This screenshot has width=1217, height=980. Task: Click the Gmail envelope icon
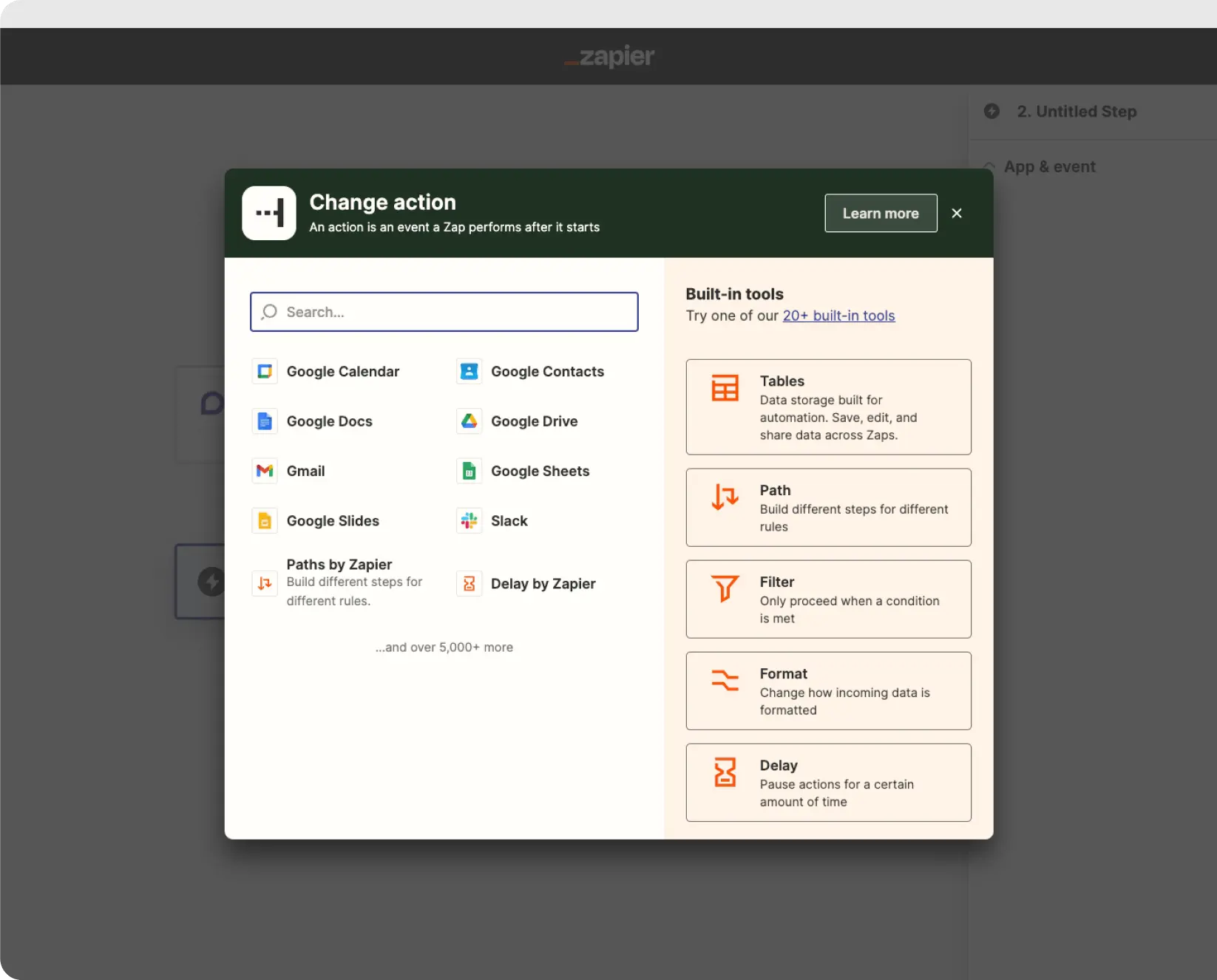tap(265, 471)
